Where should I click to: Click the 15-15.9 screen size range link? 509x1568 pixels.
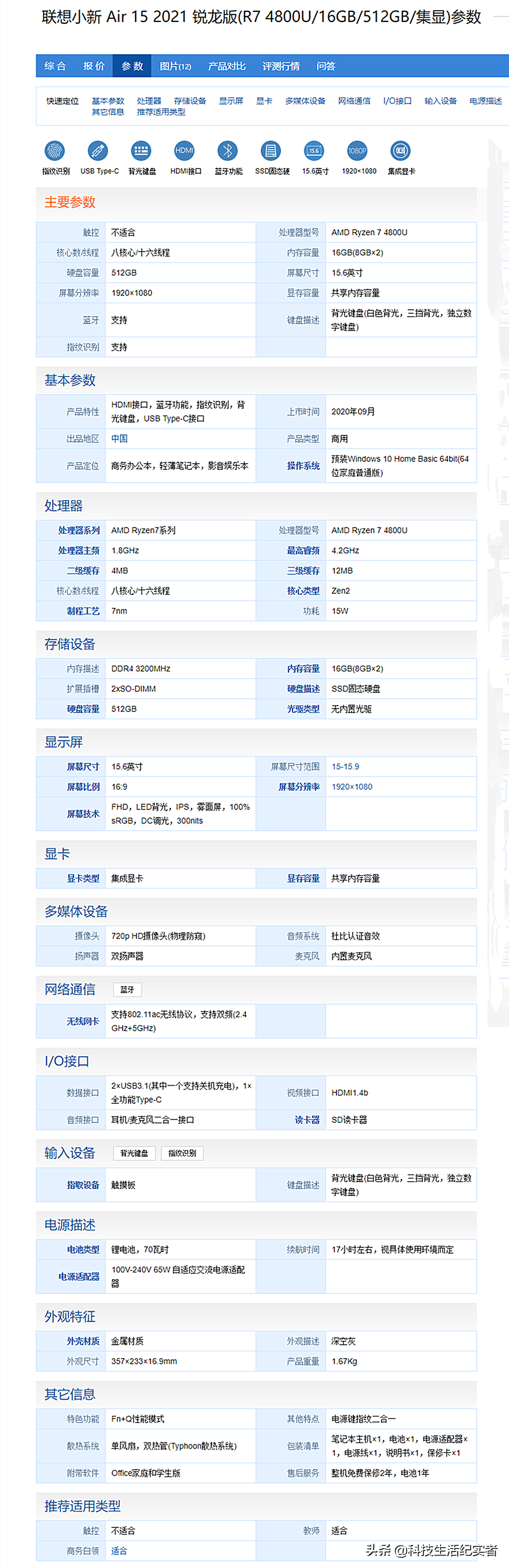tap(345, 766)
